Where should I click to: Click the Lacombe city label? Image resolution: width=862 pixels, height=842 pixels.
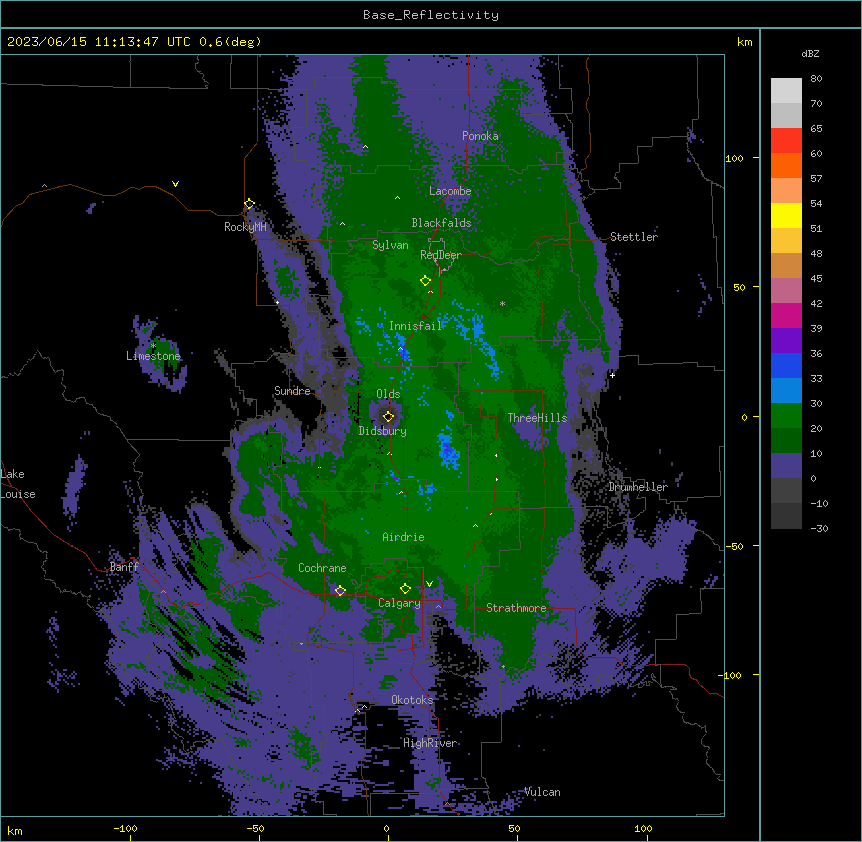click(x=450, y=191)
